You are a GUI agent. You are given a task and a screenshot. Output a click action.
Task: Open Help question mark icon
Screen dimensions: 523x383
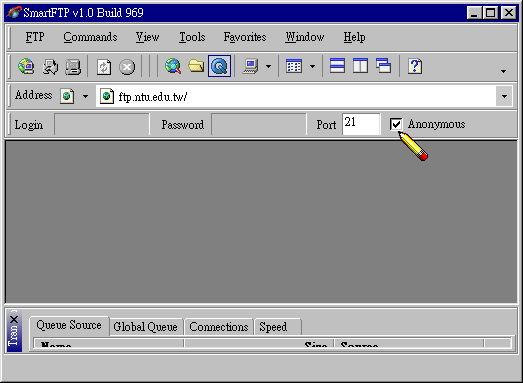click(x=415, y=66)
